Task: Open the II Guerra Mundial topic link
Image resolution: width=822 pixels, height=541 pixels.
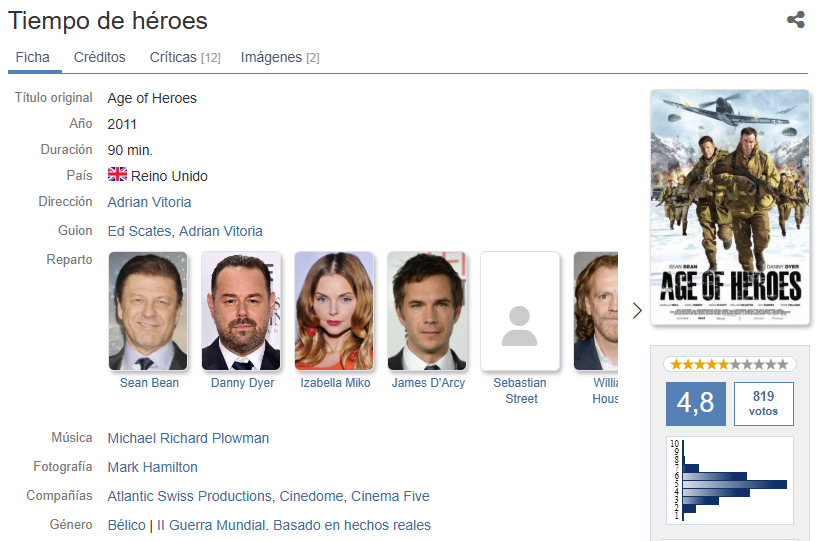Action: tap(211, 525)
